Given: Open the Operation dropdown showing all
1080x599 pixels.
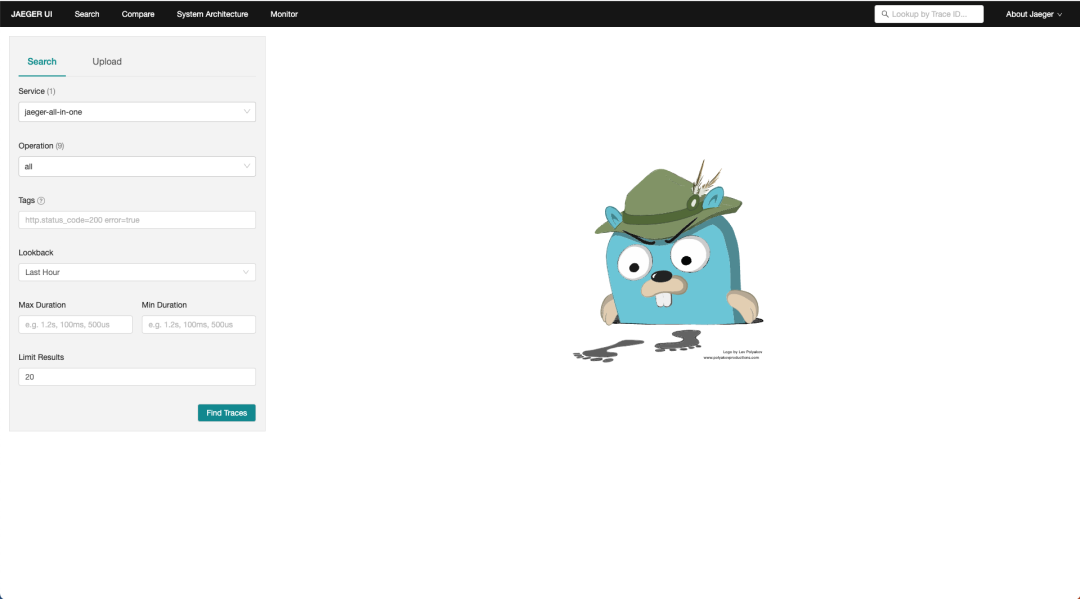Looking at the screenshot, I should tap(137, 166).
